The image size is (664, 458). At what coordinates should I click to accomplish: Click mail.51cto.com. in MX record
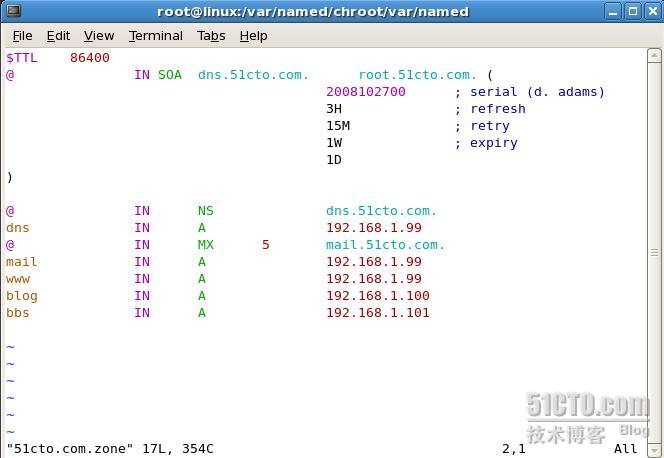385,245
